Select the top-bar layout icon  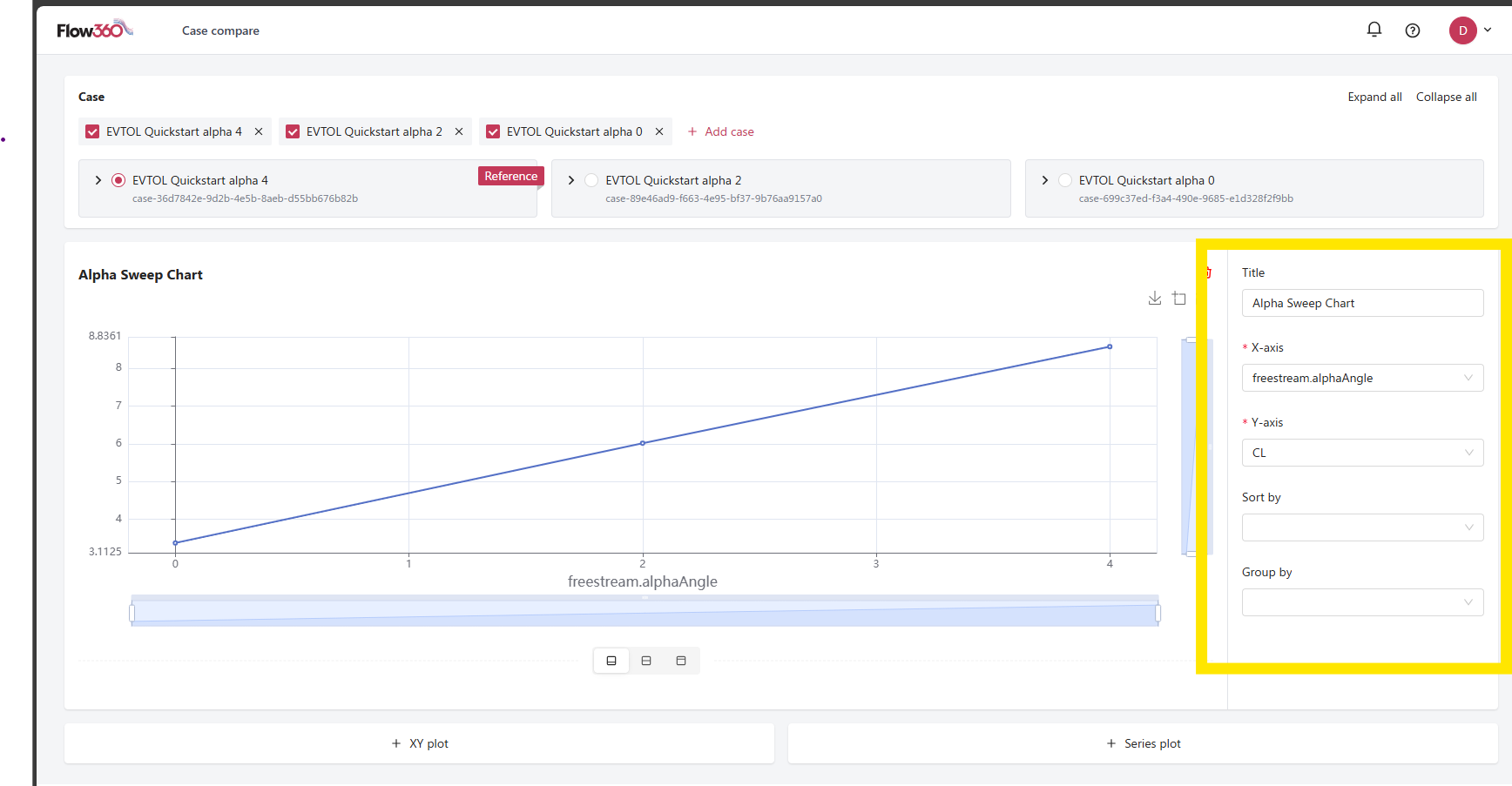pyautogui.click(x=681, y=661)
